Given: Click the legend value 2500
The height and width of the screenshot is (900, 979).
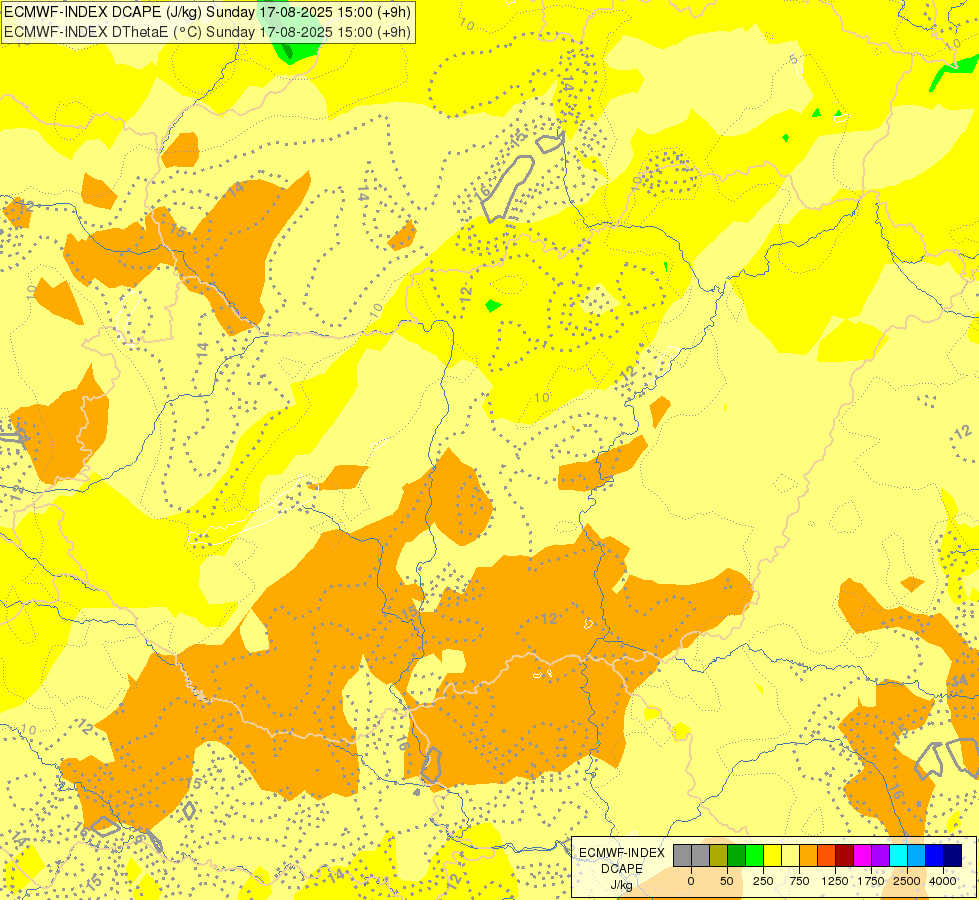Looking at the screenshot, I should pyautogui.click(x=907, y=881).
